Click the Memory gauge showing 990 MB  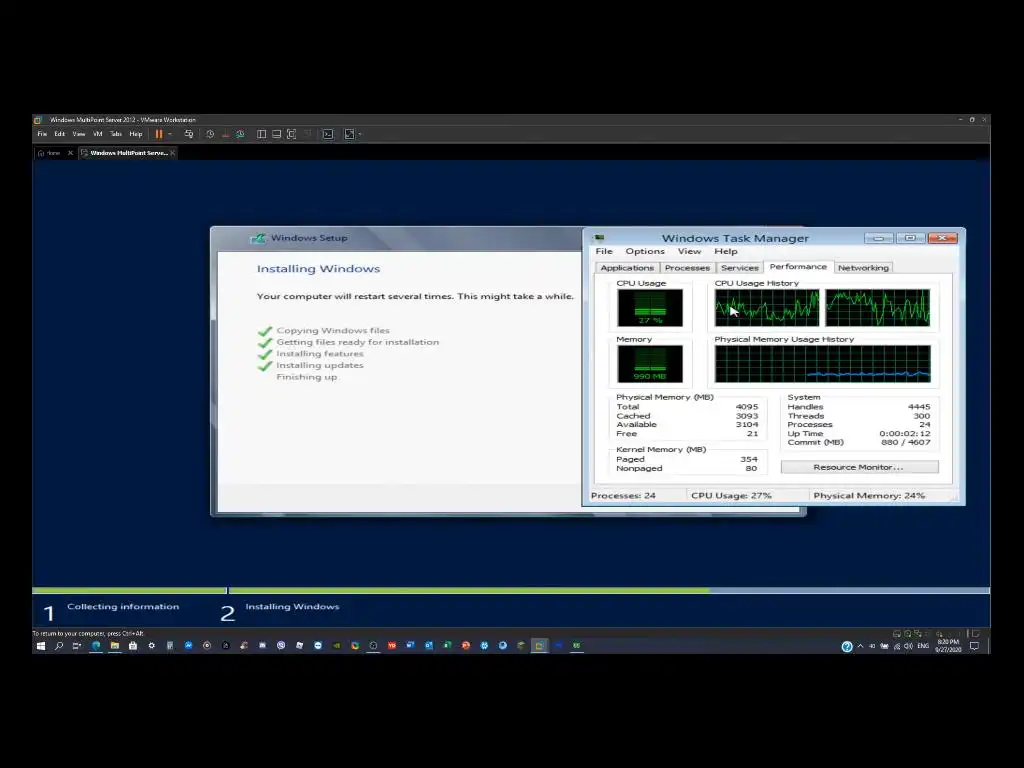650,364
